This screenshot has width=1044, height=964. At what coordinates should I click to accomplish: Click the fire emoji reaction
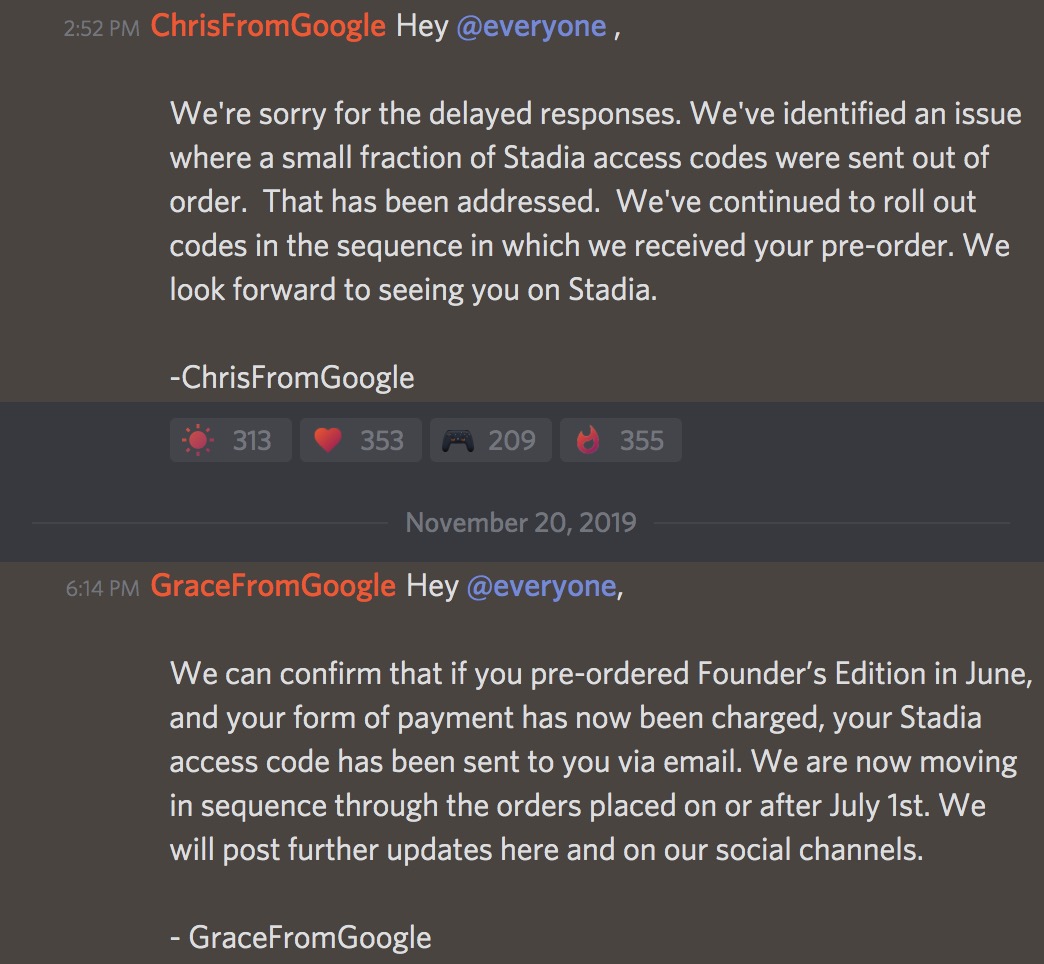tap(588, 440)
